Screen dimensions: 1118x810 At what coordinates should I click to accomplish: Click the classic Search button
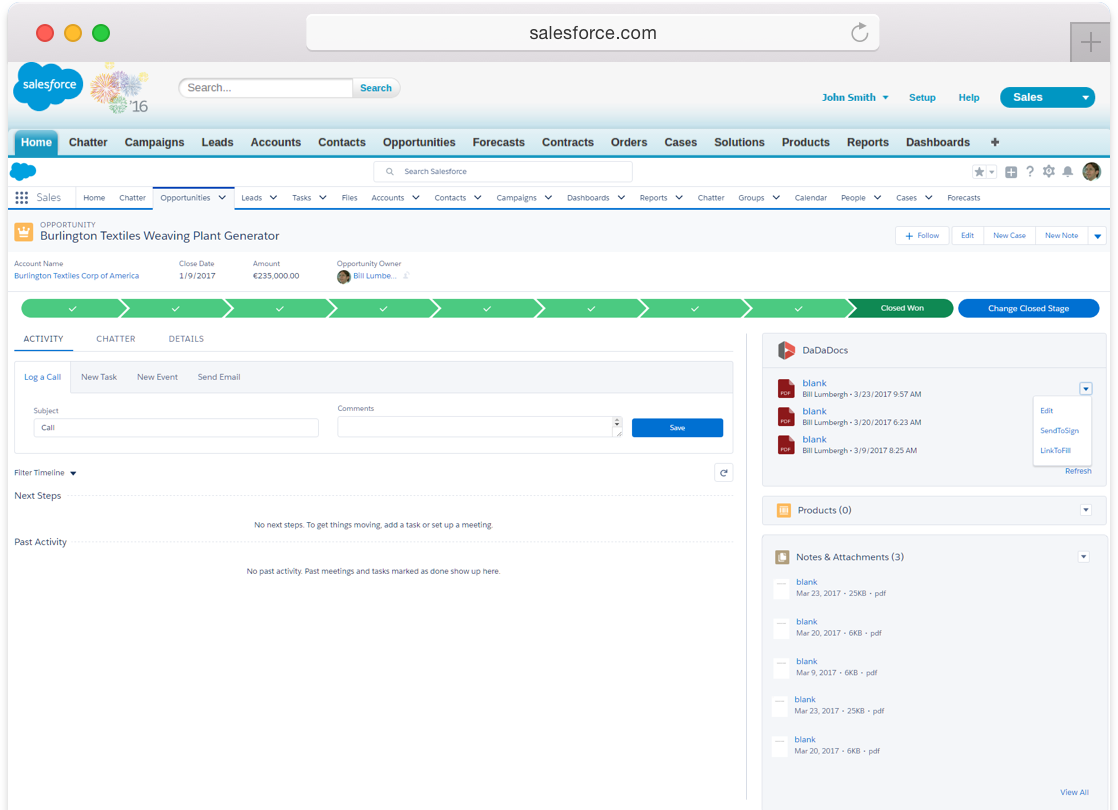[376, 88]
